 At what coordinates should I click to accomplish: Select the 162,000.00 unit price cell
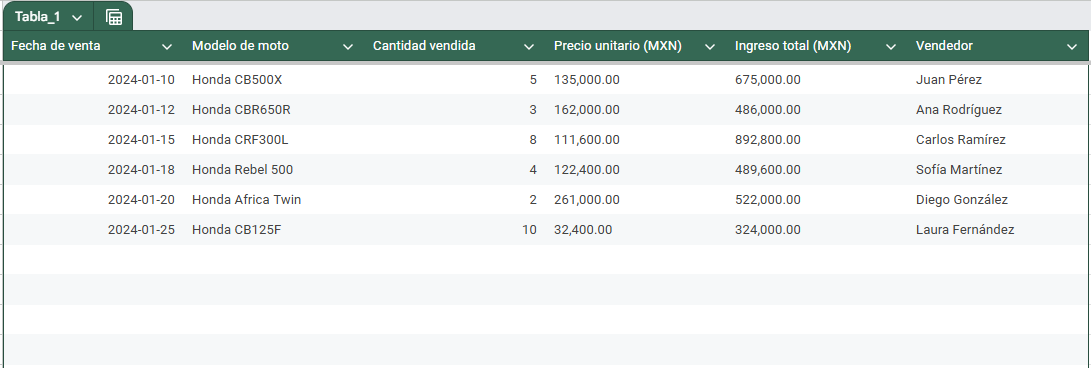click(x=637, y=110)
